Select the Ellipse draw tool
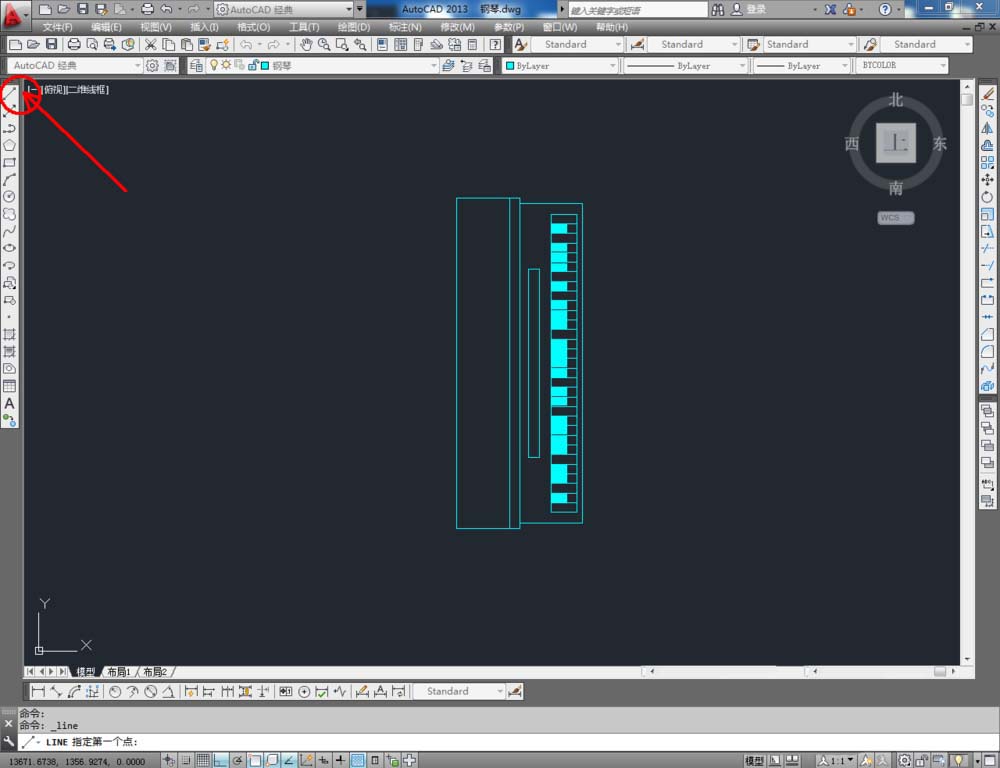The height and width of the screenshot is (768, 1000). pyautogui.click(x=10, y=248)
